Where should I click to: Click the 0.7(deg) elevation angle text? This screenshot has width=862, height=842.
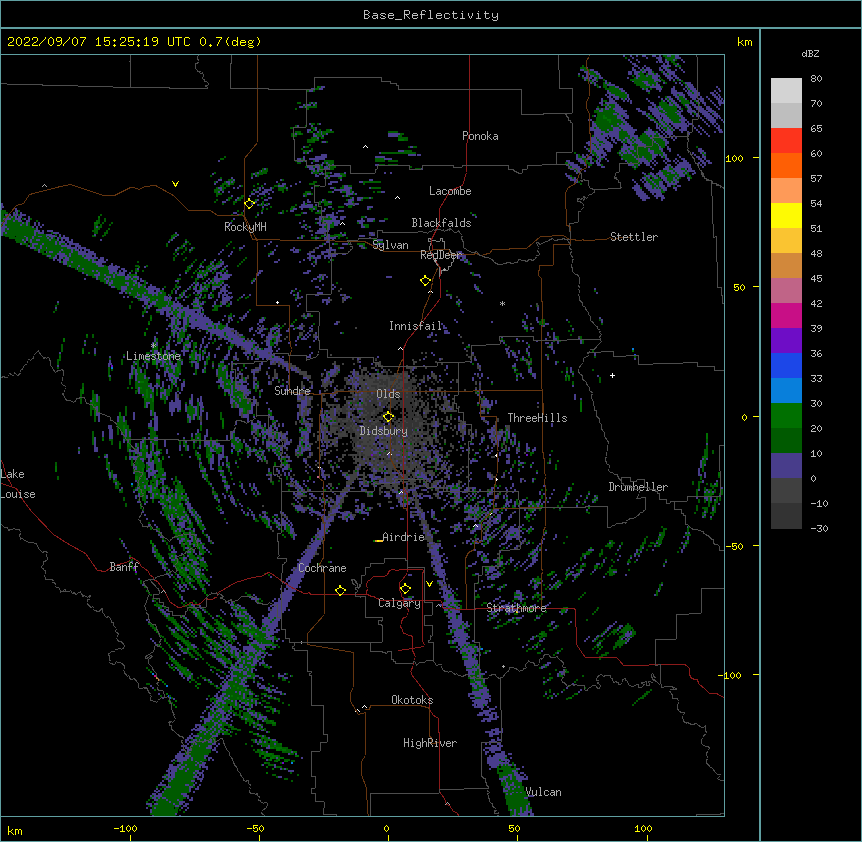click(x=230, y=42)
